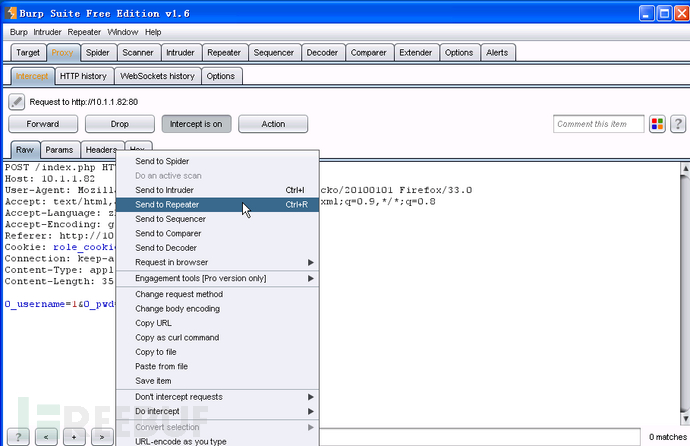This screenshot has width=690, height=446.
Task: Choose Paste from file option
Action: (217, 366)
